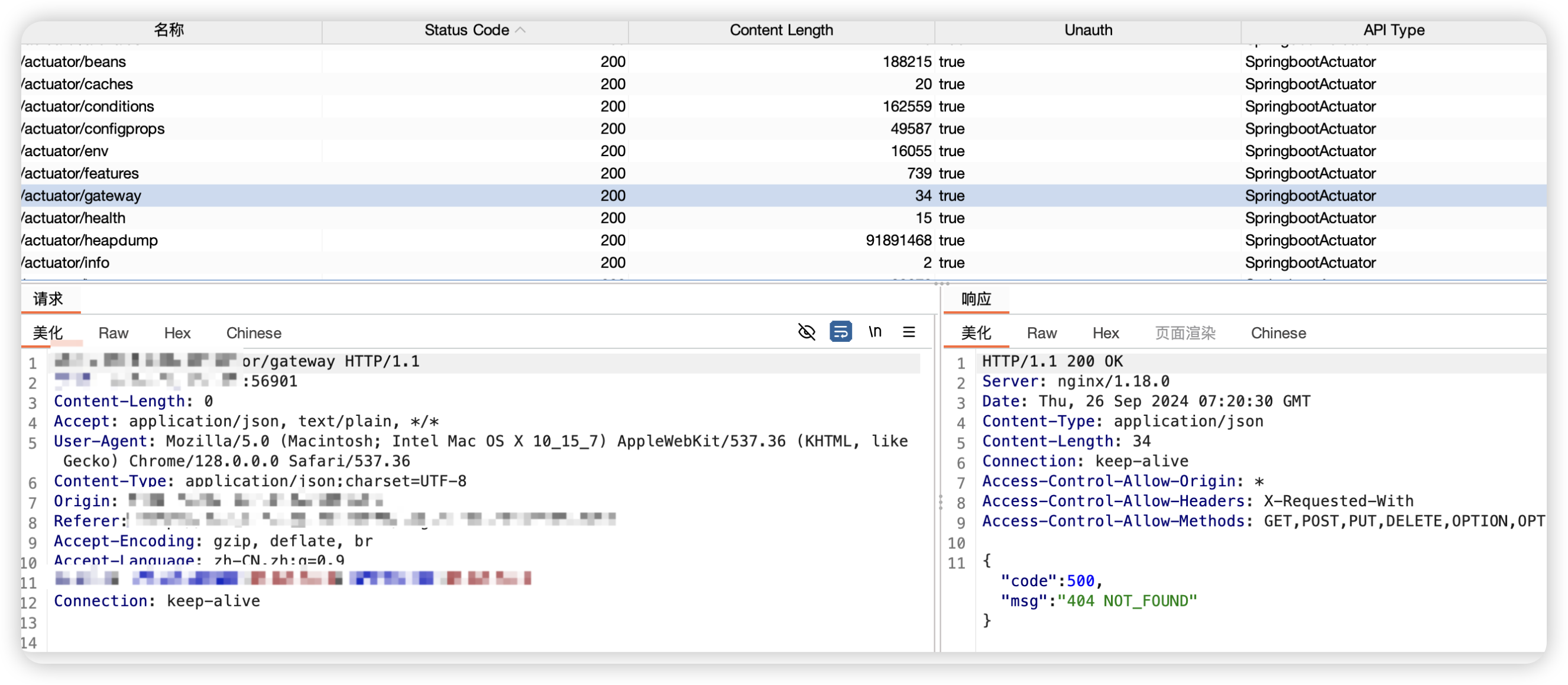Select the /actuator/conditions row
The width and height of the screenshot is (1568, 685).
pyautogui.click(x=783, y=106)
